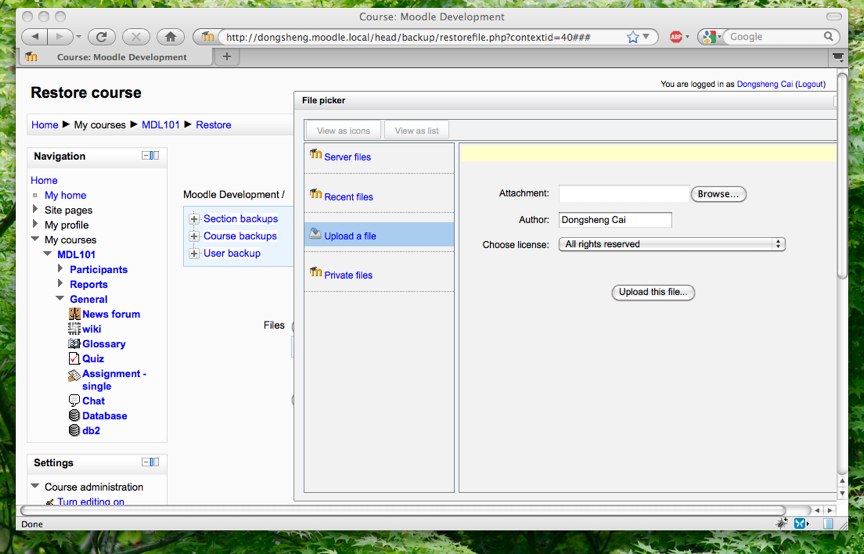Collapse the Course administration node

coord(35,486)
